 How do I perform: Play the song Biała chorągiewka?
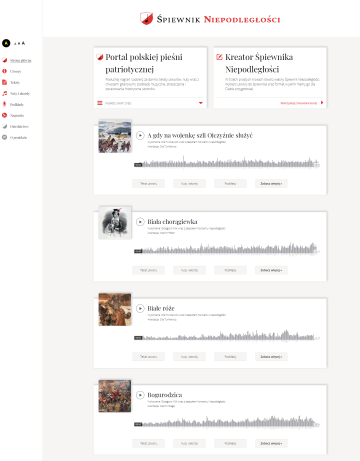pyautogui.click(x=140, y=222)
